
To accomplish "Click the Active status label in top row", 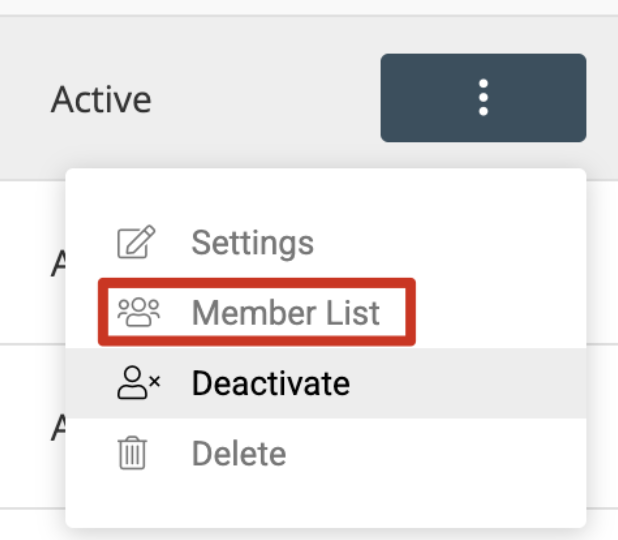I will coord(101,100).
